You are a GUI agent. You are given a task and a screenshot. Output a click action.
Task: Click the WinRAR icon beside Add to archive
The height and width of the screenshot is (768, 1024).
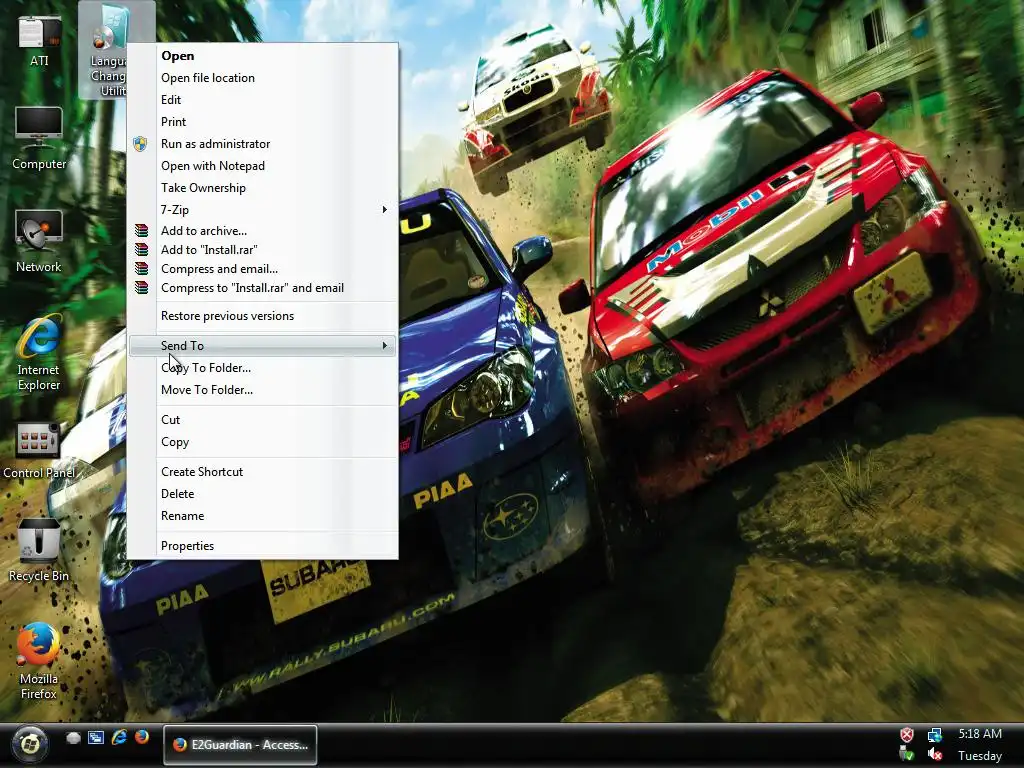point(141,231)
